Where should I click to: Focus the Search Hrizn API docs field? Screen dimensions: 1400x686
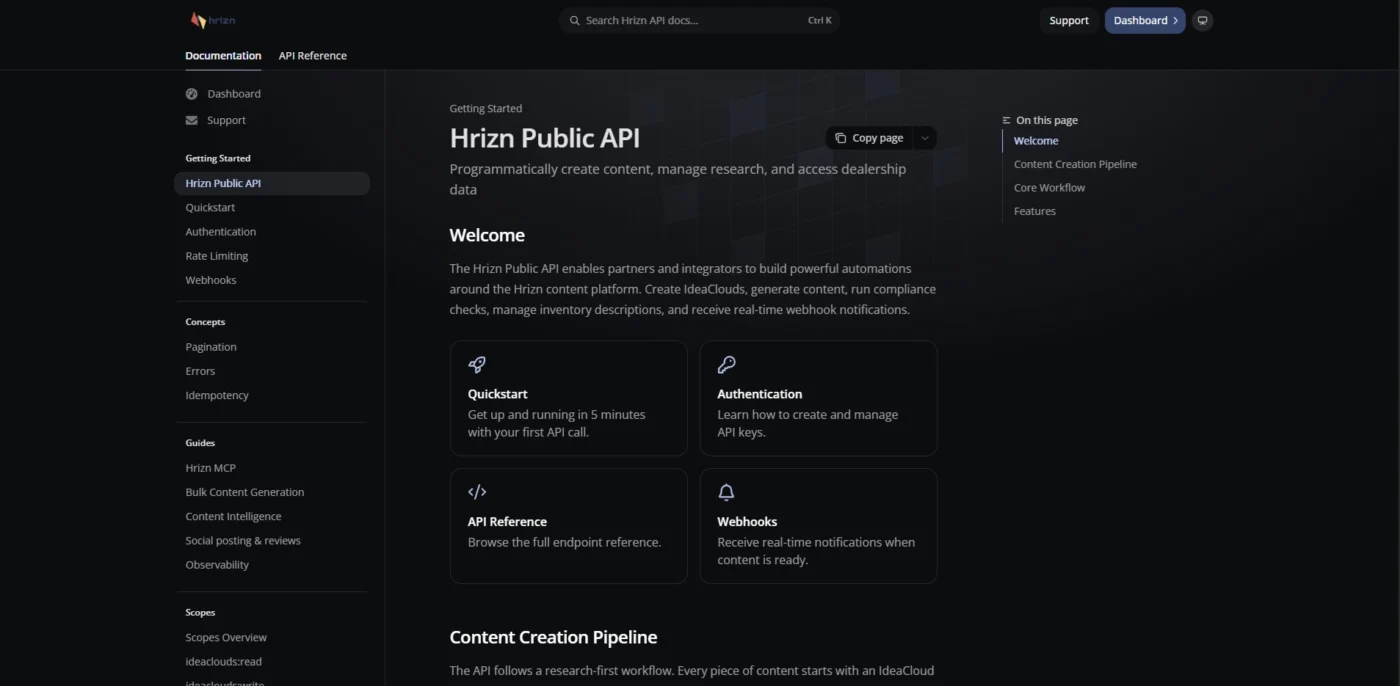pos(699,20)
